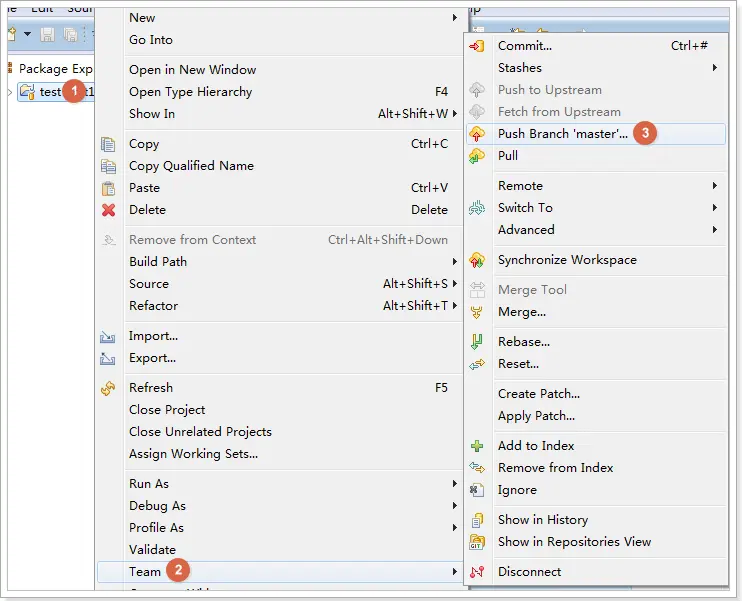Choose Refactor menu entry
Image resolution: width=742 pixels, height=601 pixels.
pos(280,306)
